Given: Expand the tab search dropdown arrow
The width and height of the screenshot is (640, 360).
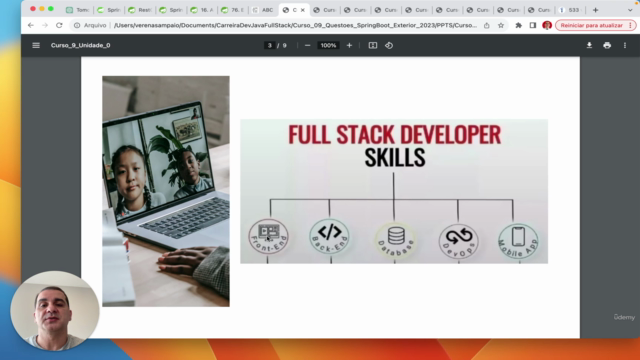Looking at the screenshot, I should [630, 10].
